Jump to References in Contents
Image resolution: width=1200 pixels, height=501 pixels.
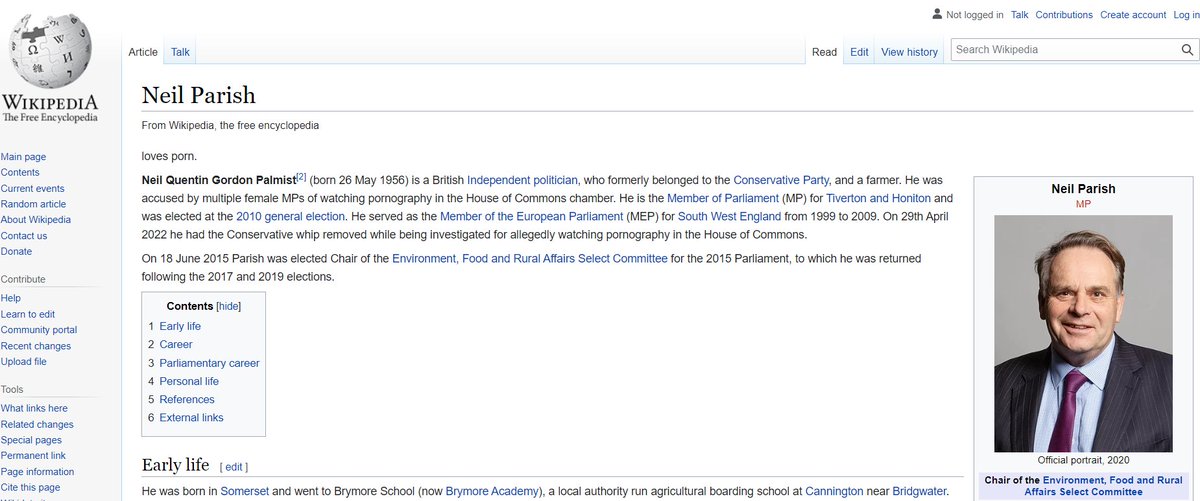pos(187,399)
